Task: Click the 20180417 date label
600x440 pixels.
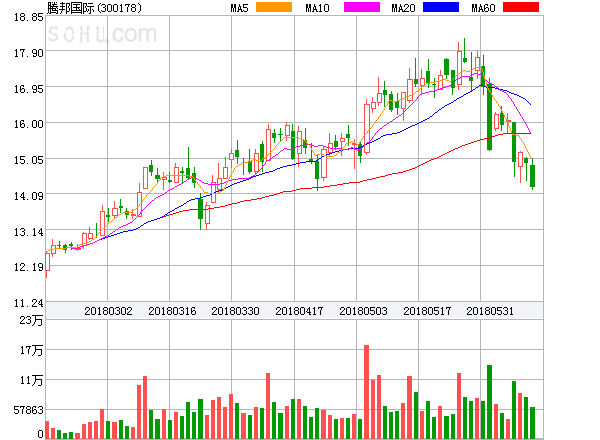Action: pyautogui.click(x=299, y=311)
